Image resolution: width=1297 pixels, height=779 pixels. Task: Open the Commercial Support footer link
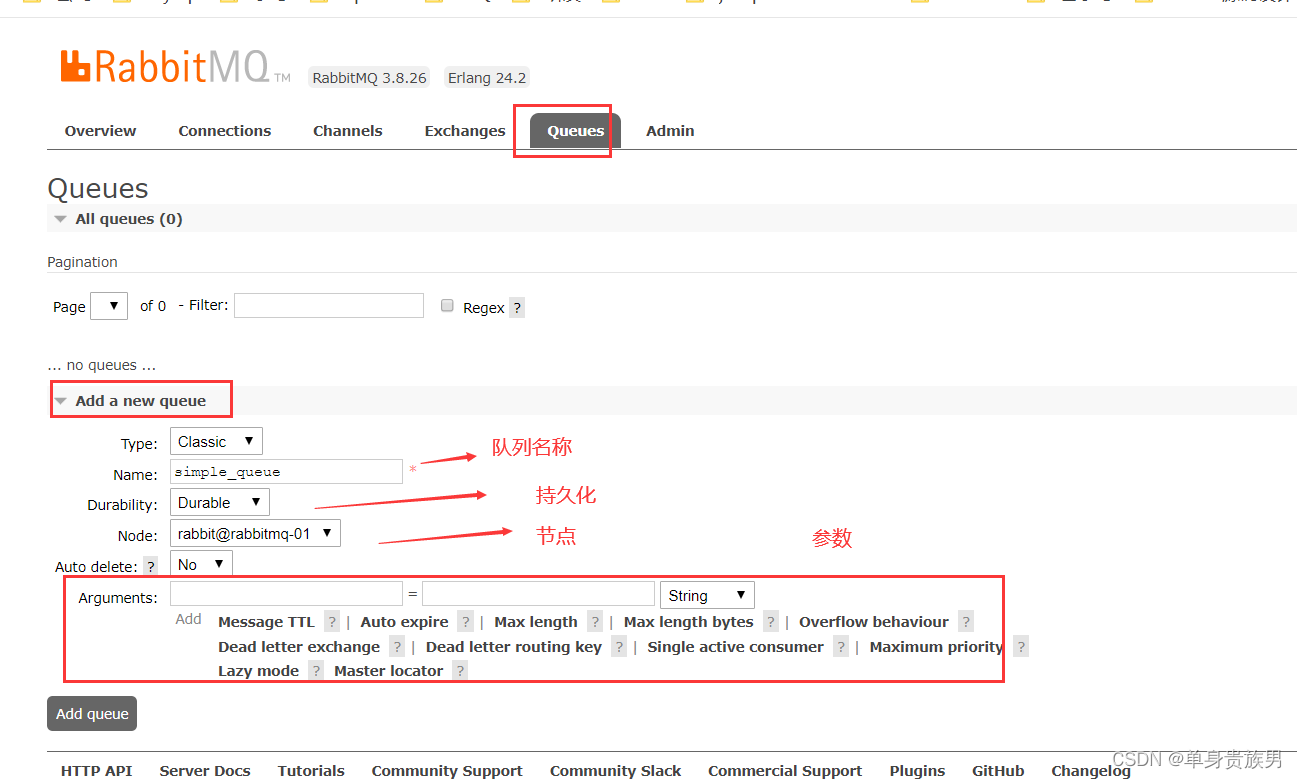tap(785, 771)
